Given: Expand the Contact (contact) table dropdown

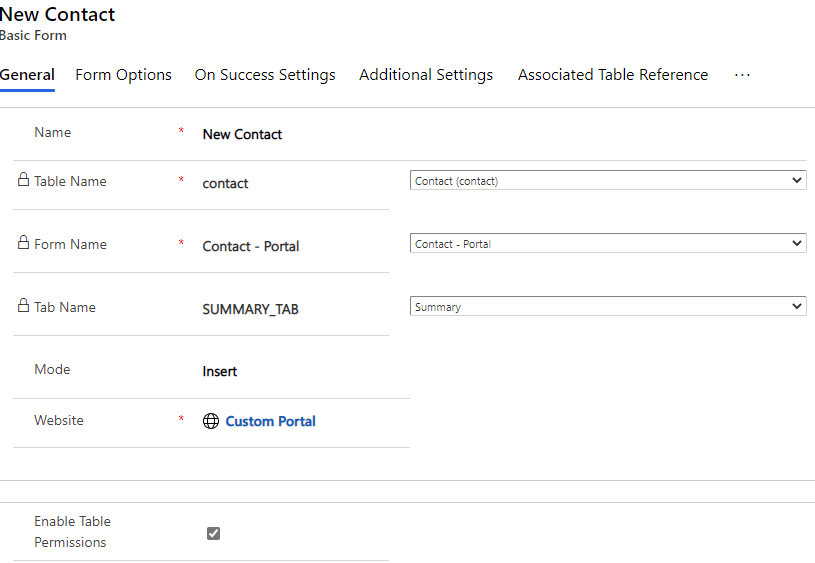Looking at the screenshot, I should 607,181.
